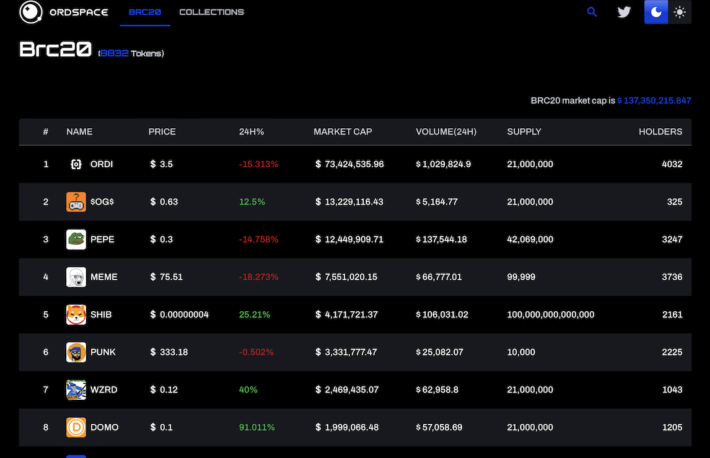Click the PUNK token avatar icon
Image resolution: width=710 pixels, height=458 pixels.
click(x=76, y=352)
